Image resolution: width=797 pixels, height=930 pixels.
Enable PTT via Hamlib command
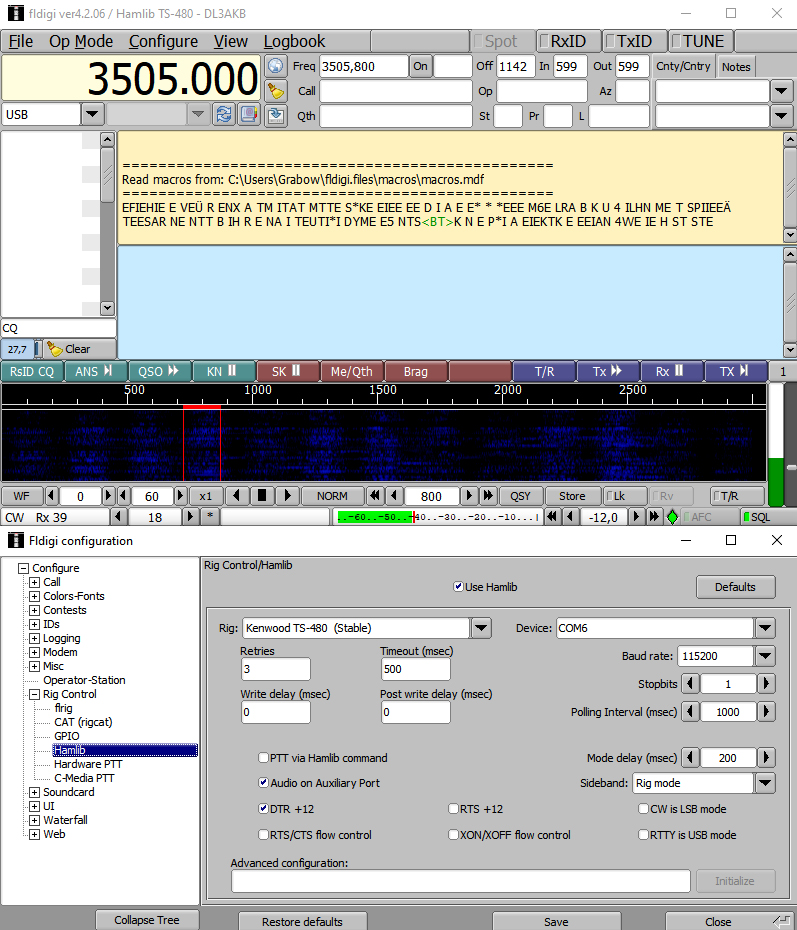pyautogui.click(x=263, y=758)
